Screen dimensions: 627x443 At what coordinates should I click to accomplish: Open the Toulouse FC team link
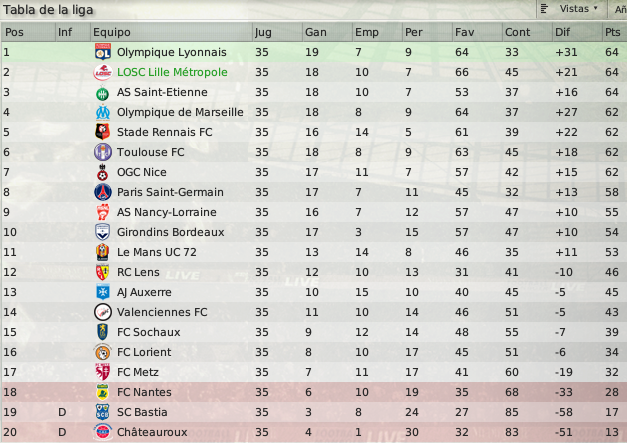(150, 152)
